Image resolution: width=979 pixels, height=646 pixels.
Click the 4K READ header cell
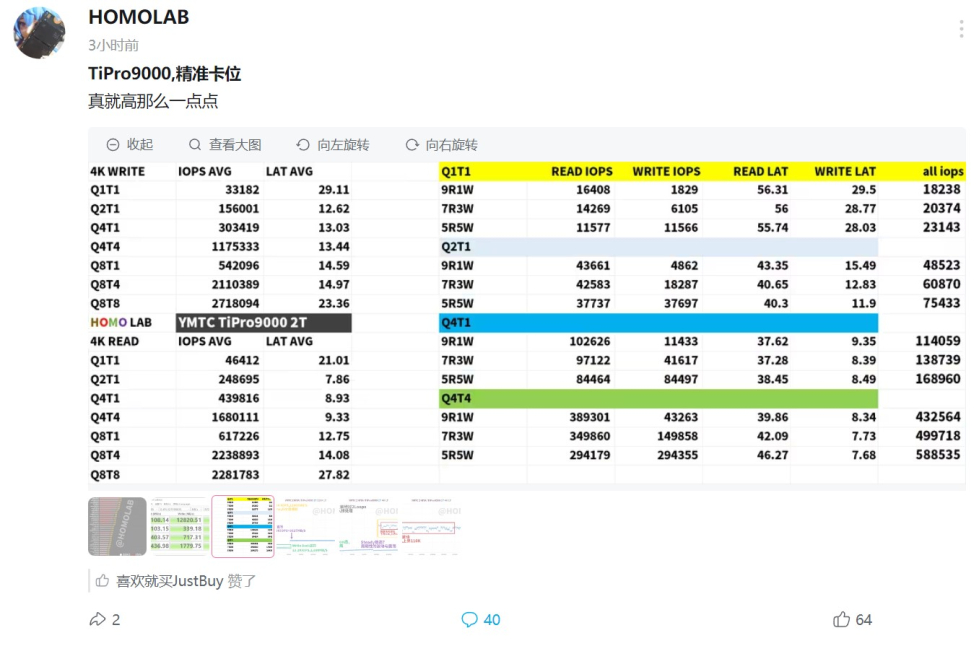click(115, 341)
